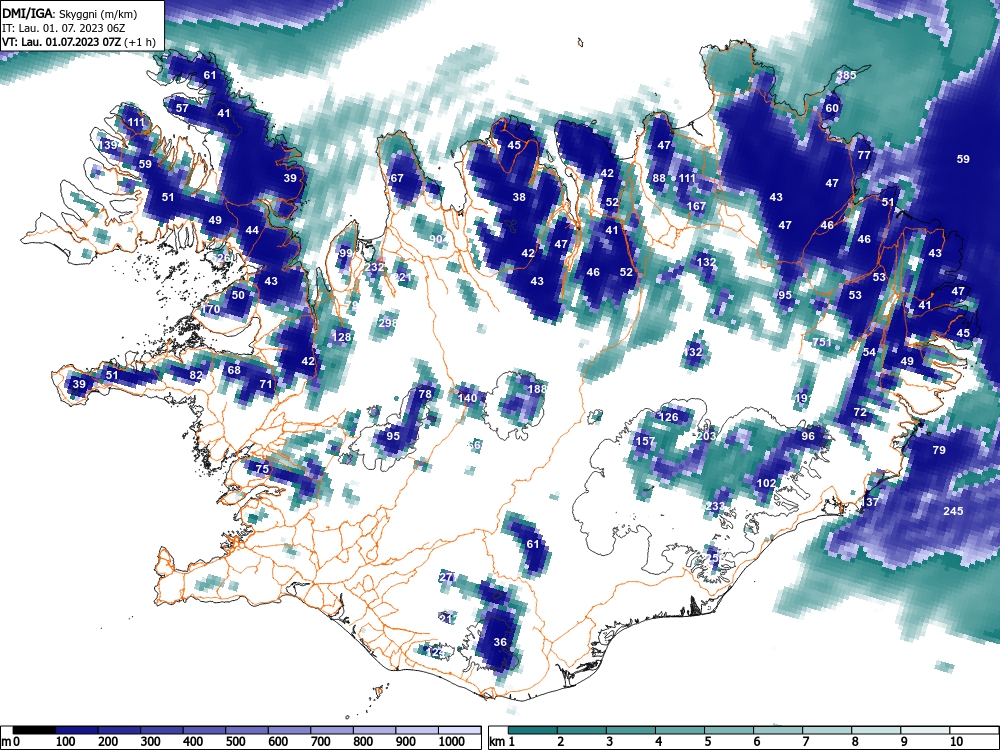
Task: Click the 'km' legend unit label
Action: [497, 742]
